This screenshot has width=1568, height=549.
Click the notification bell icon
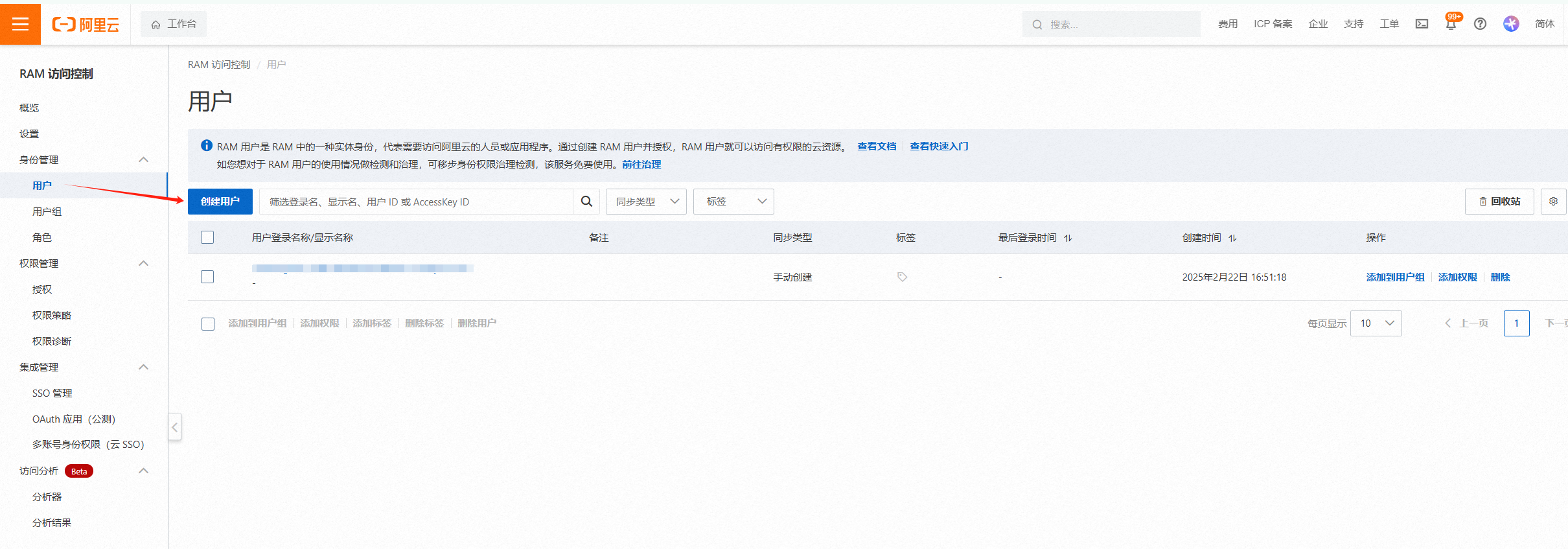[1451, 25]
